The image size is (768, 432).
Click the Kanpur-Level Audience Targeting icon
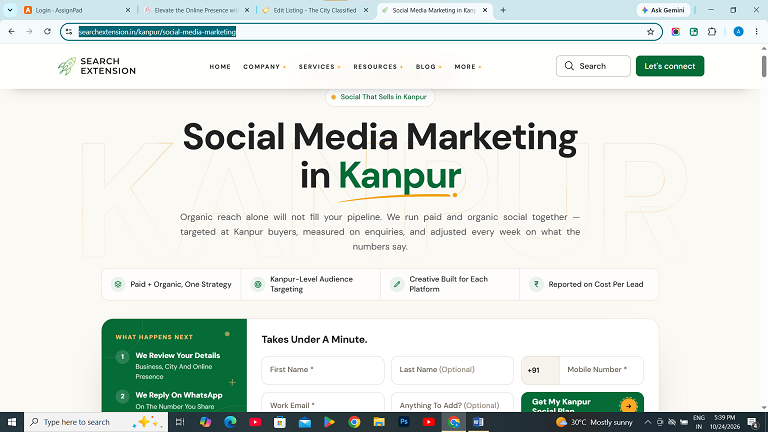(x=258, y=284)
